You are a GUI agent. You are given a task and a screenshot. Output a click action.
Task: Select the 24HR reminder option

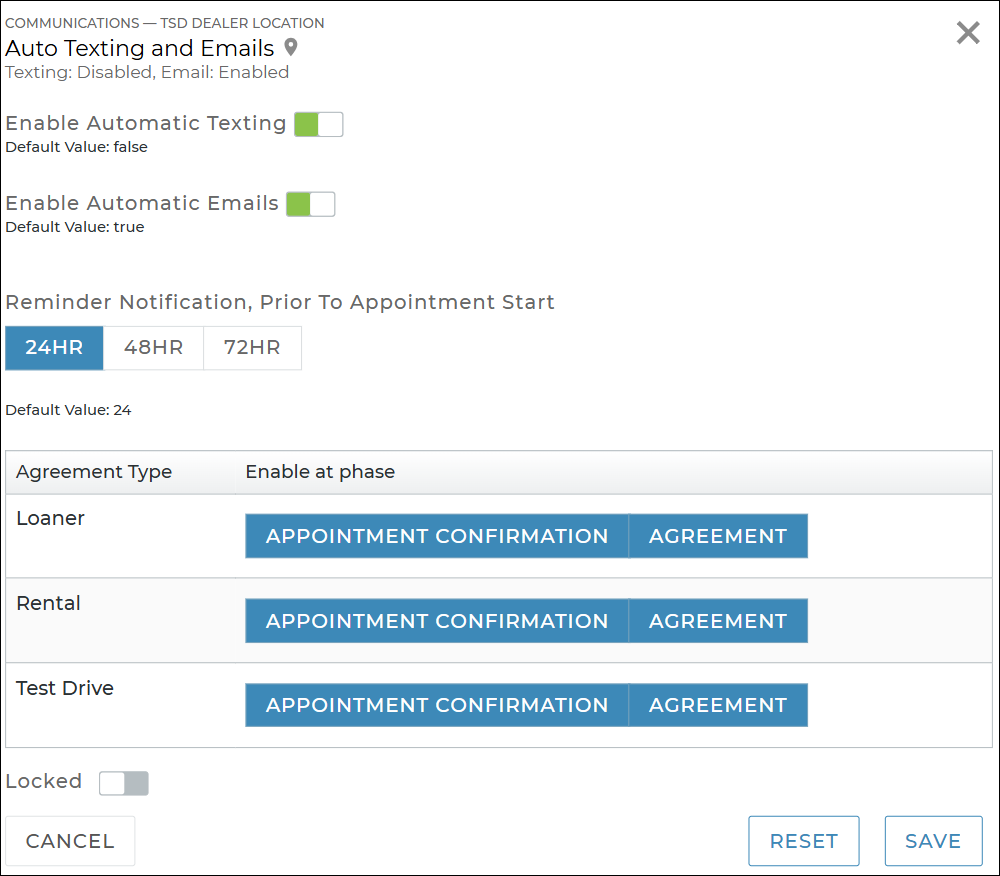click(54, 348)
